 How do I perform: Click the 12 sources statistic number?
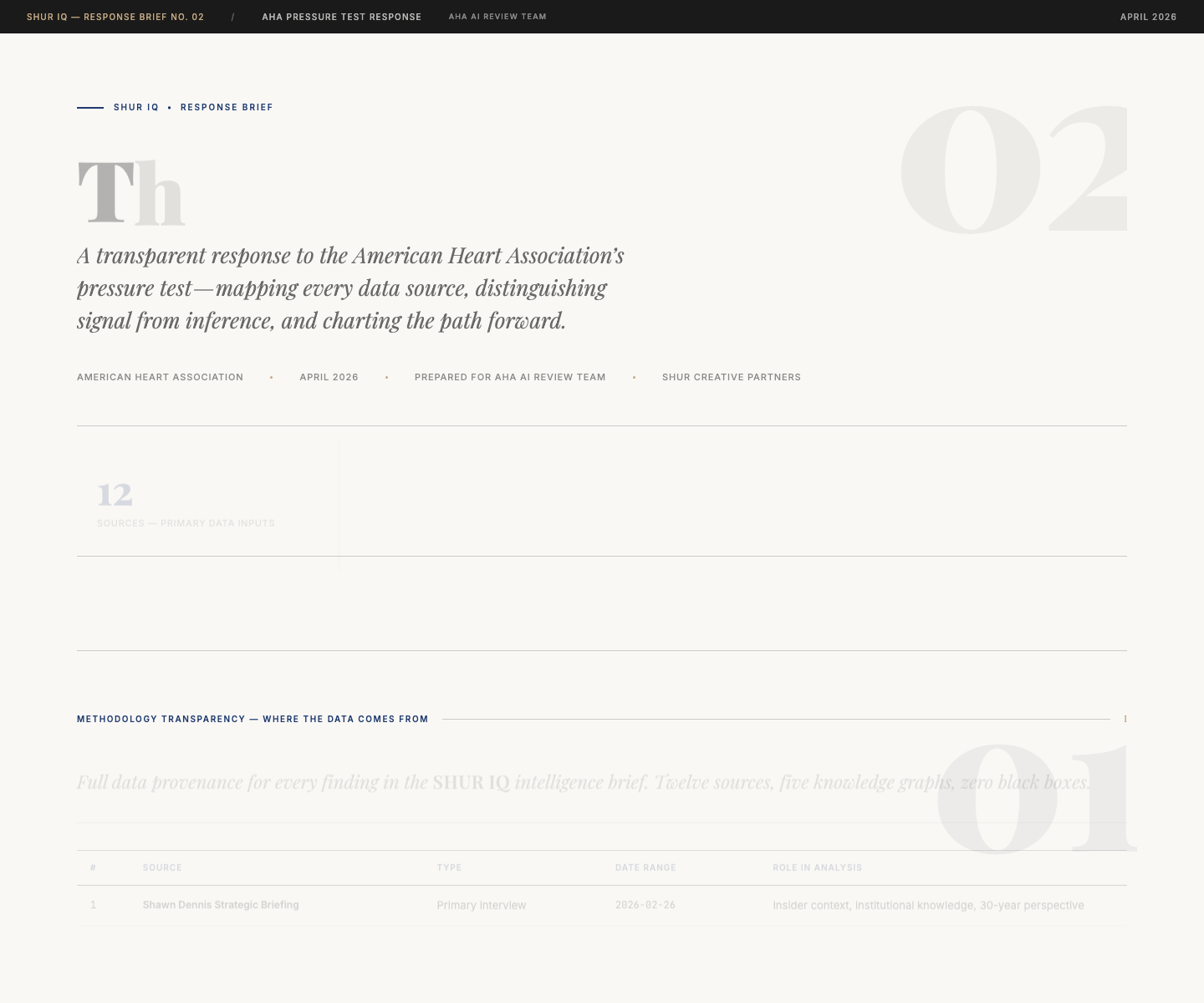pyautogui.click(x=115, y=494)
